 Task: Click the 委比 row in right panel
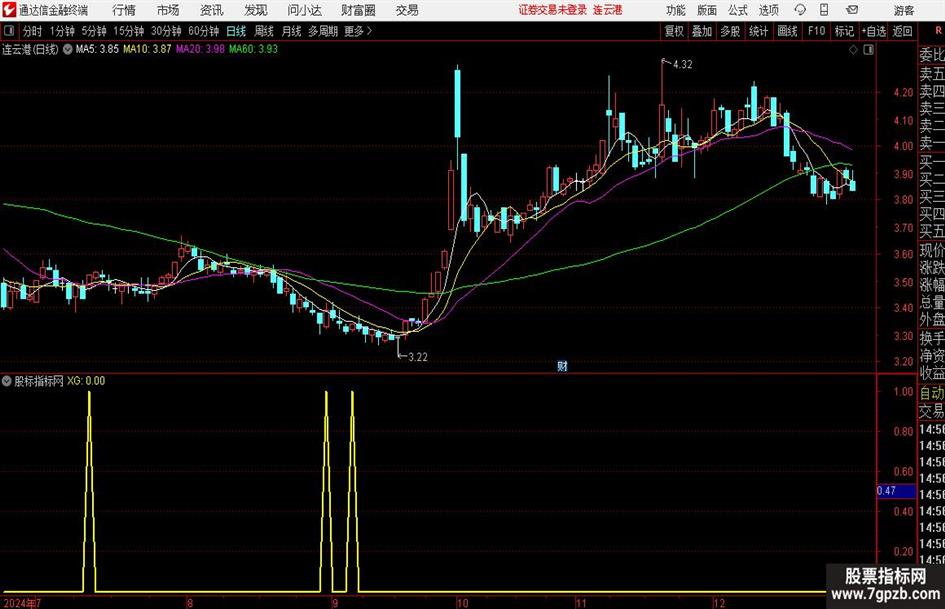coord(932,55)
